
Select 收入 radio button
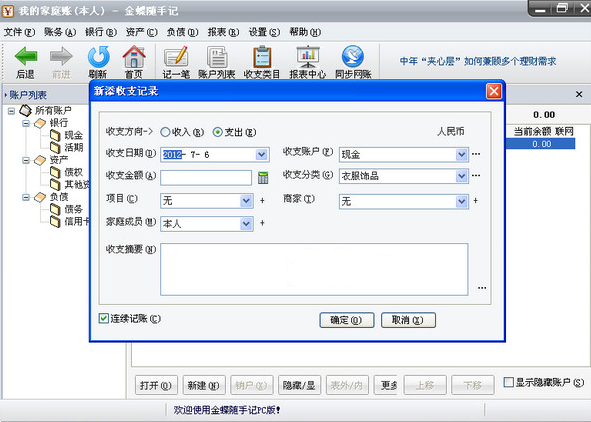point(165,132)
